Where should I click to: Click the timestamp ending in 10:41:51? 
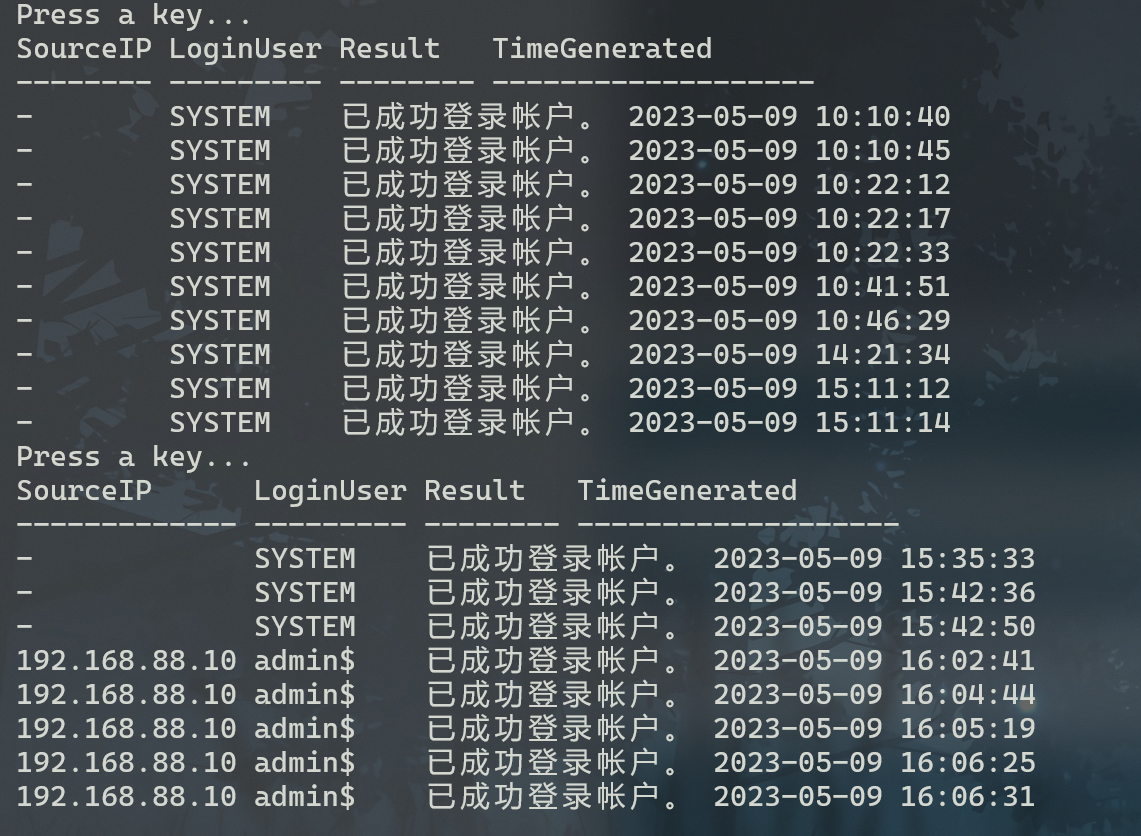point(788,287)
